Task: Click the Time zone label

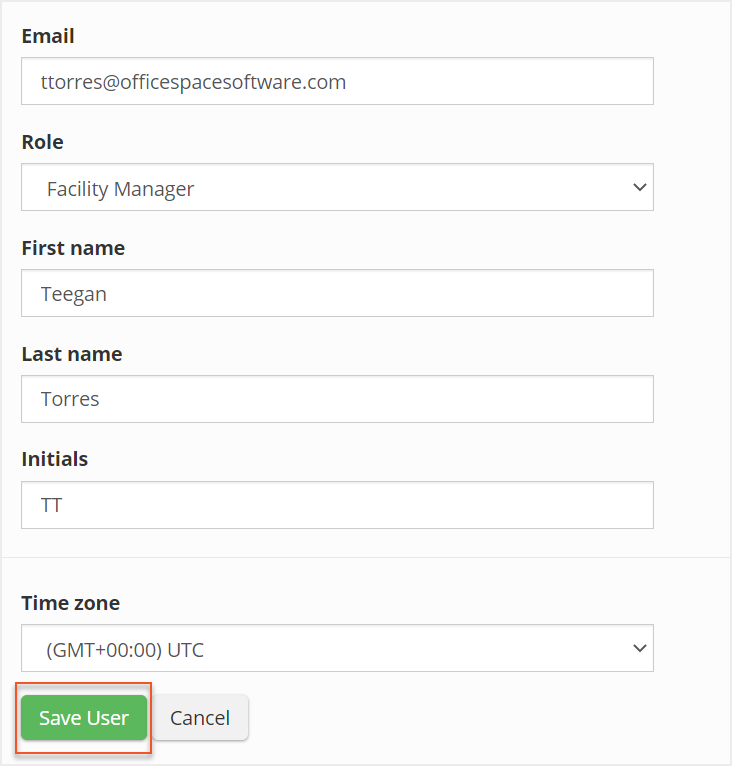Action: point(70,603)
